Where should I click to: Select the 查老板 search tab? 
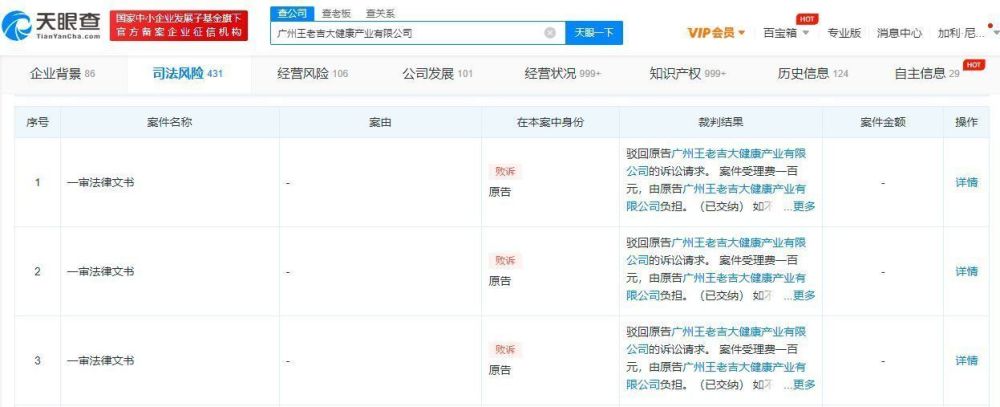pyautogui.click(x=336, y=13)
